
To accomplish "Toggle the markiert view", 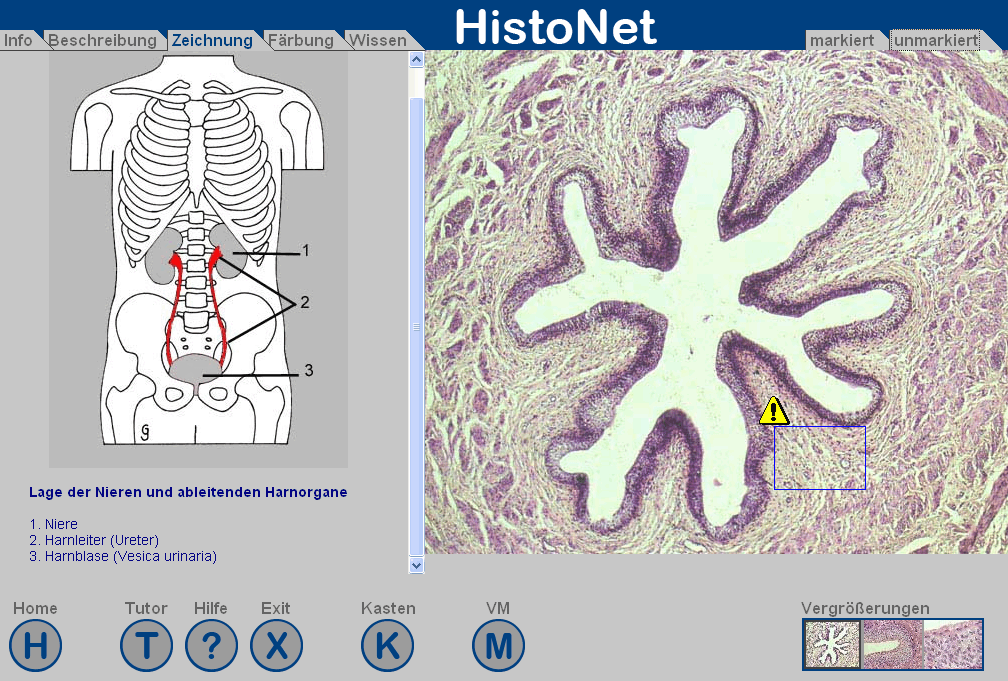I will click(842, 41).
